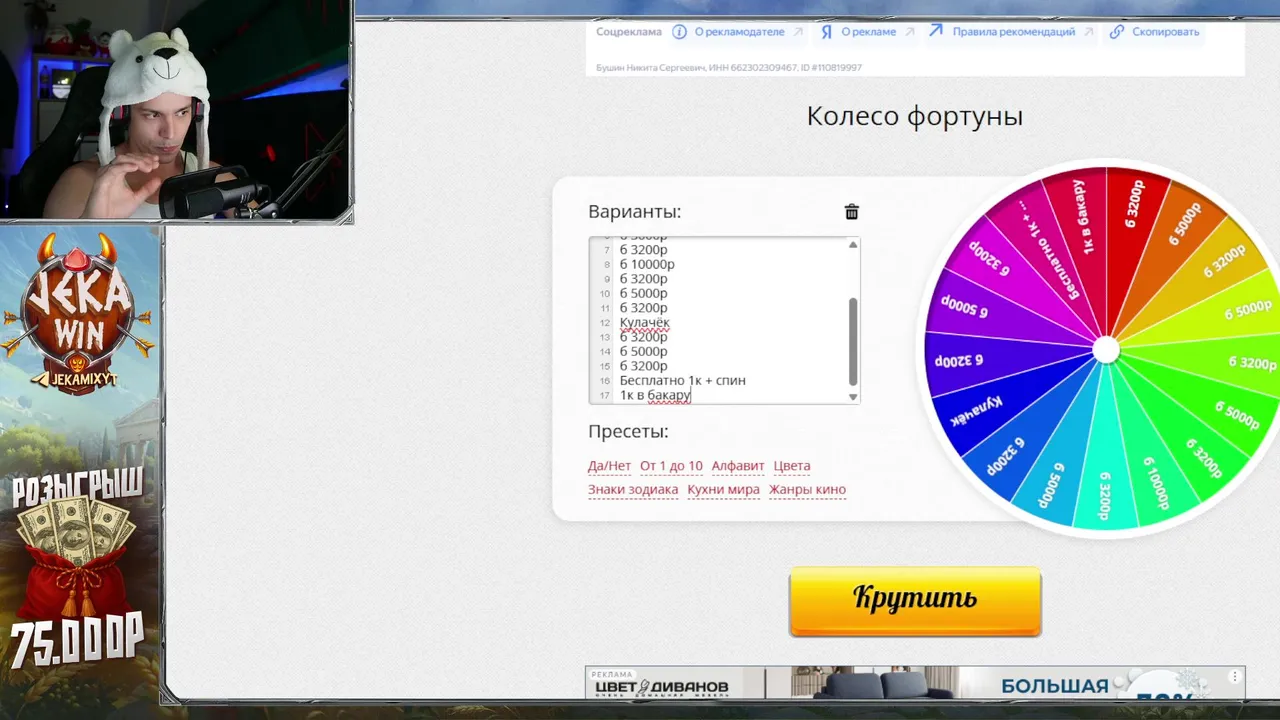Click the scroll down arrow in variants list
The height and width of the screenshot is (720, 1280).
click(x=853, y=397)
